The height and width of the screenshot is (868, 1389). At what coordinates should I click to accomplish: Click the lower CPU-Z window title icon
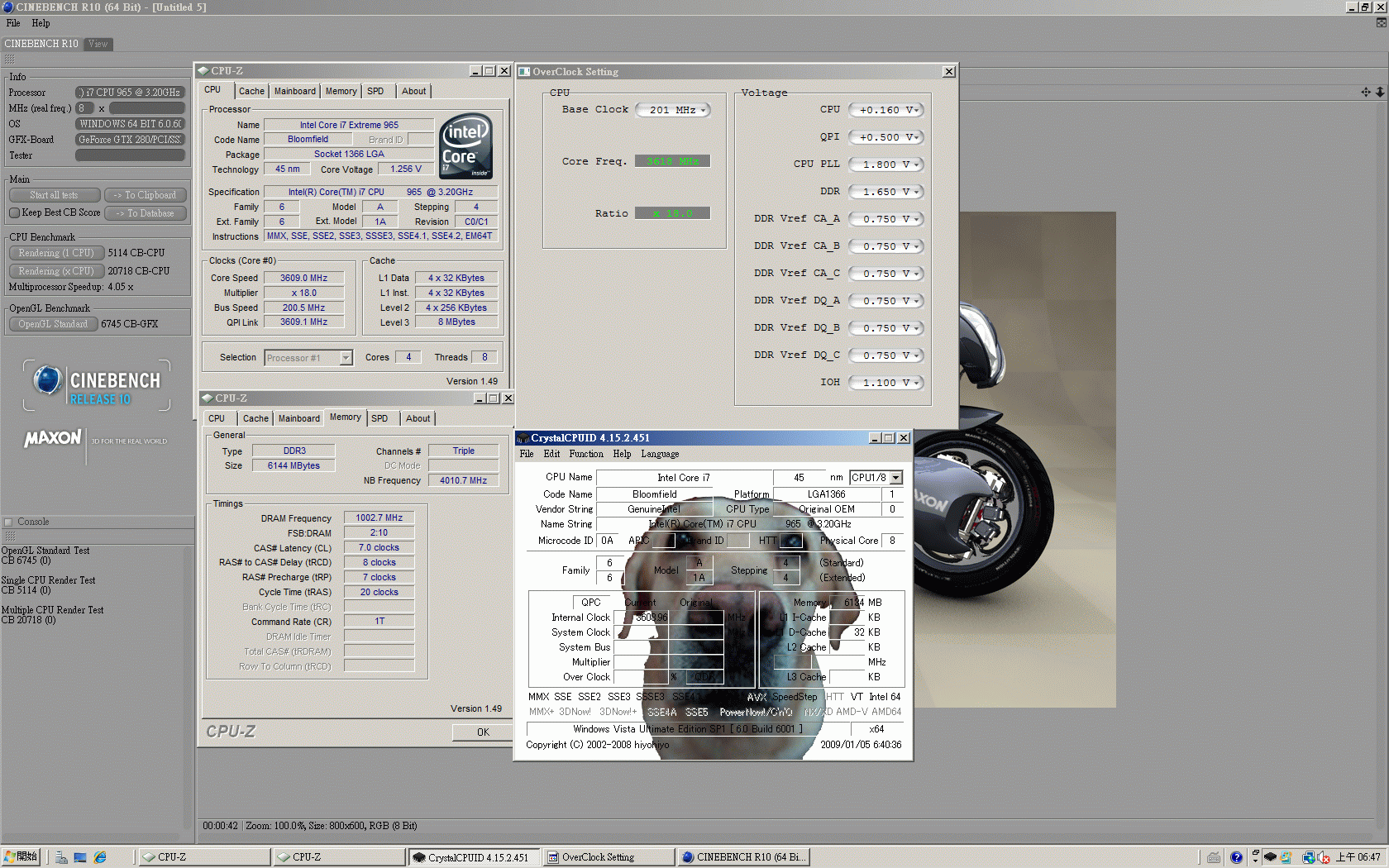(208, 398)
